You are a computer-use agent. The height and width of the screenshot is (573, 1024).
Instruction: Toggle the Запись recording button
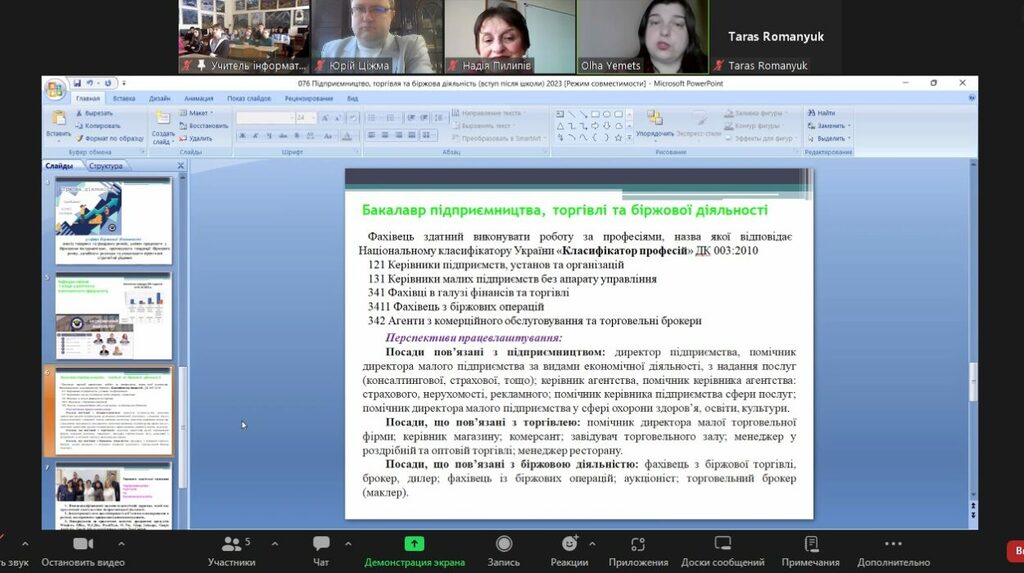(504, 544)
